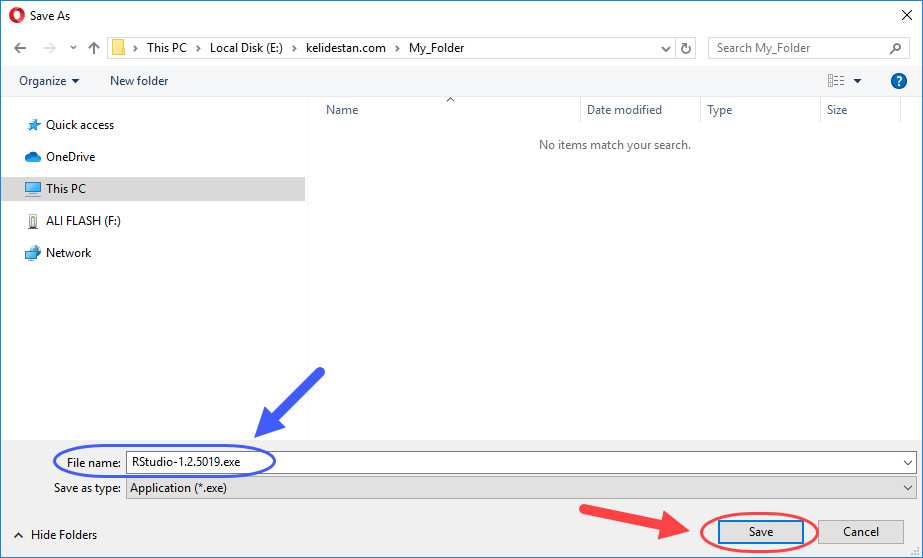Image resolution: width=923 pixels, height=558 pixels.
Task: Go up one folder level
Action: (x=94, y=48)
